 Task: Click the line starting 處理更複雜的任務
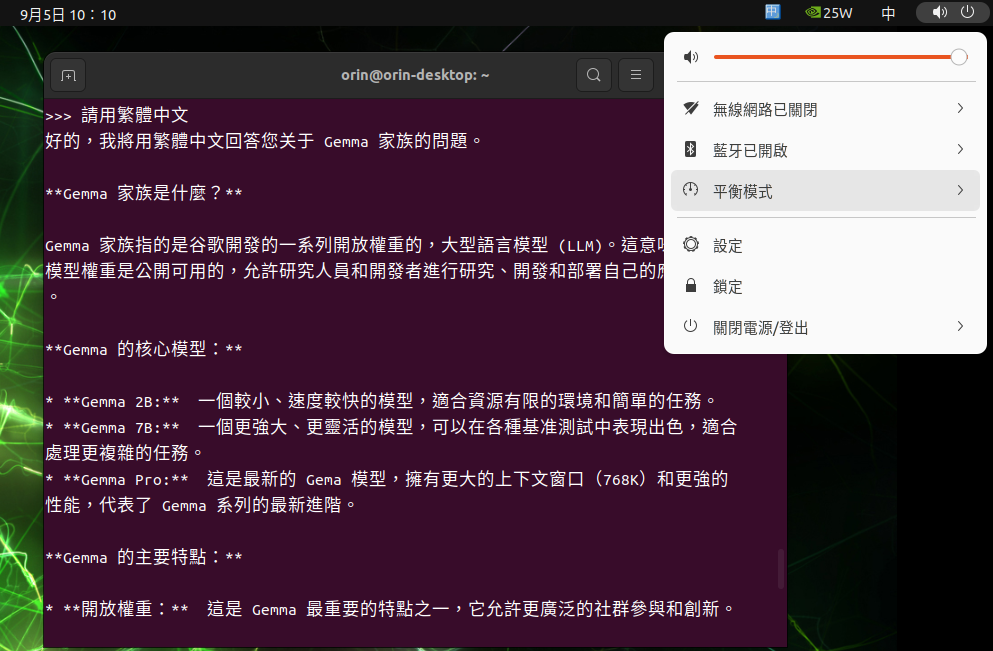click(x=125, y=453)
